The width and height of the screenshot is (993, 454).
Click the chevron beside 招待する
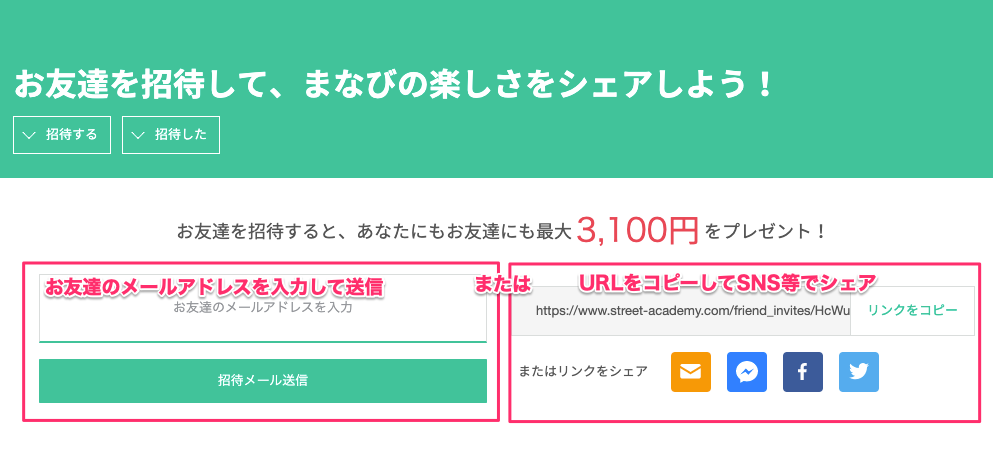pyautogui.click(x=28, y=135)
